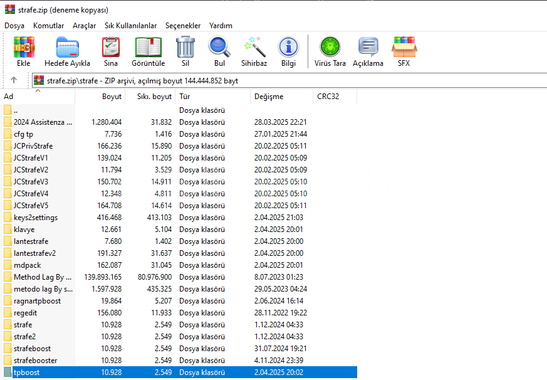Click the parent '..' folder icon
Image resolution: width=547 pixels, height=380 pixels.
(8, 110)
